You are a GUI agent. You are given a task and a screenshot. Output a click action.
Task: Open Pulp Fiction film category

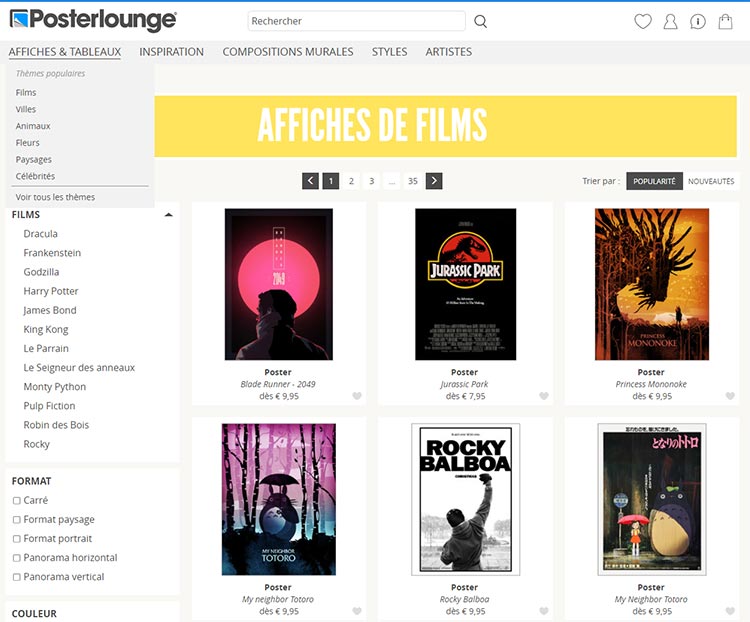coord(49,406)
